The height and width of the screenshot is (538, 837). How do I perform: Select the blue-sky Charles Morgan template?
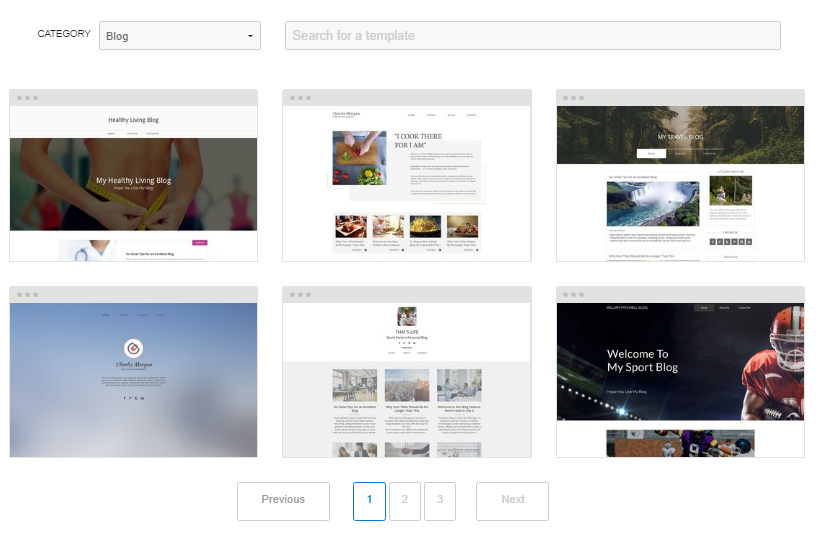133,372
